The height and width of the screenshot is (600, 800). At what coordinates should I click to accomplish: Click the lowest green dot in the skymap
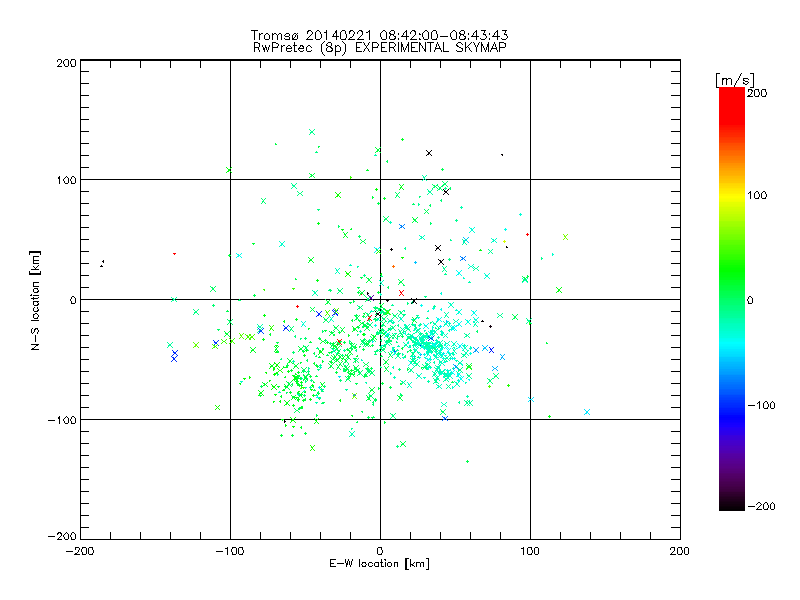(467, 461)
